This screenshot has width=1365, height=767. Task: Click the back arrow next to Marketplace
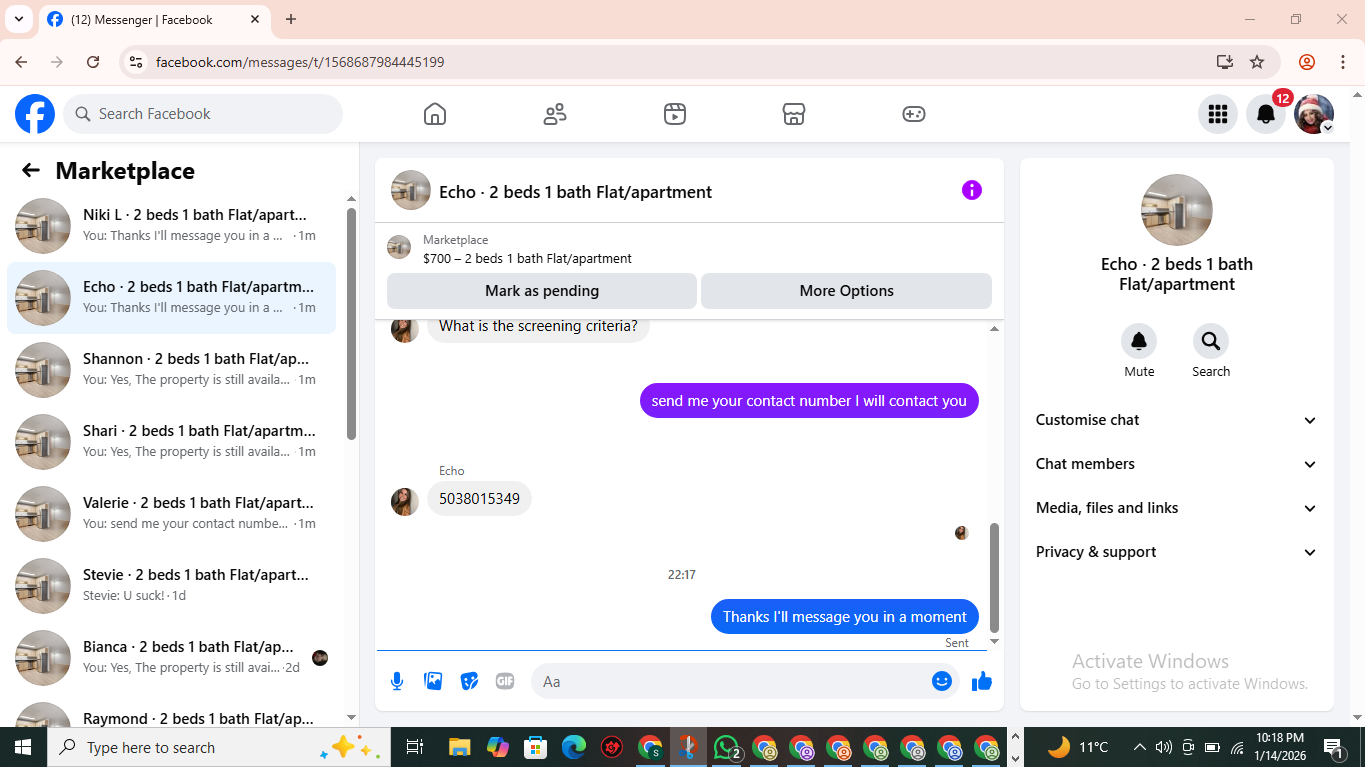(31, 170)
